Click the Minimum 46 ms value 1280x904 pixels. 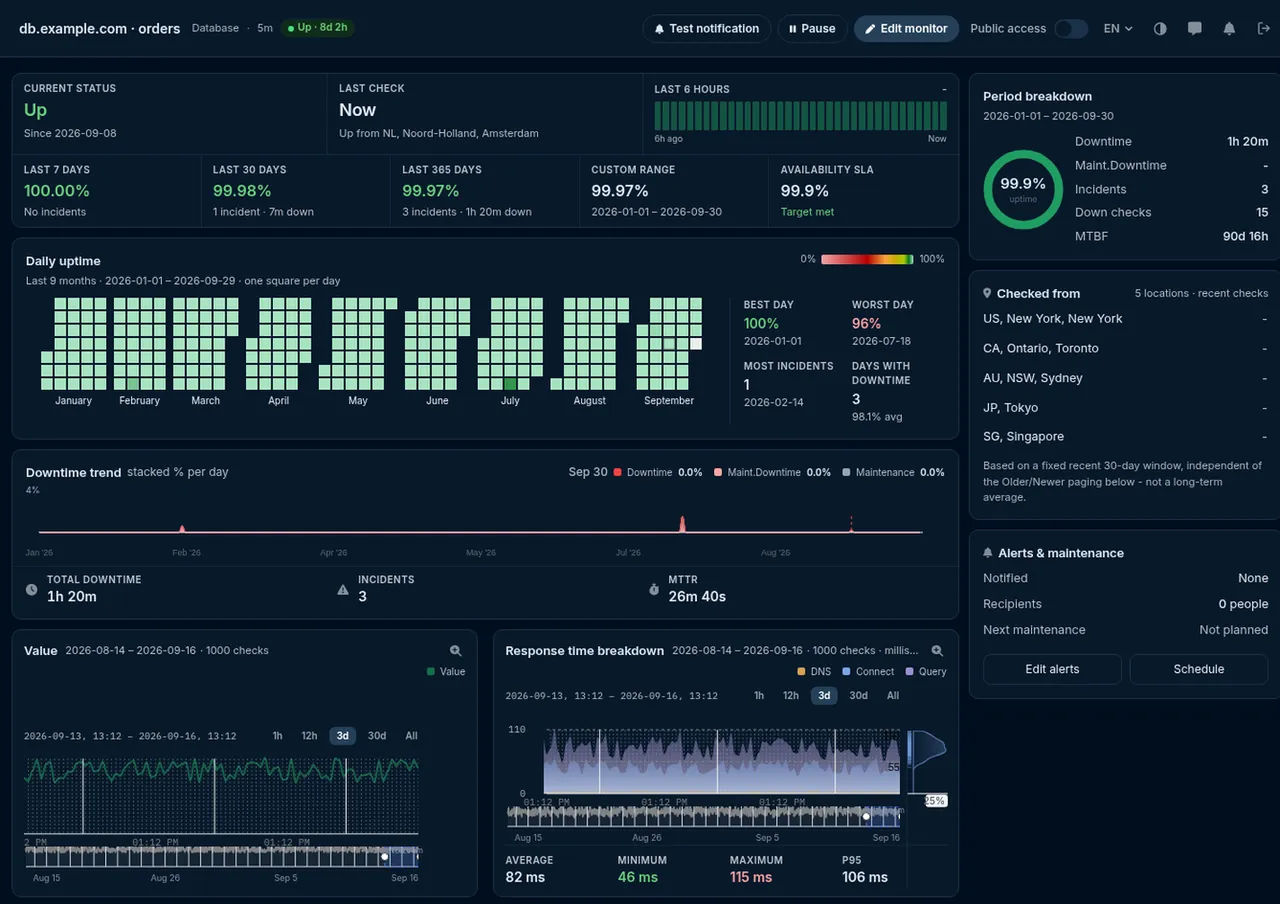click(x=638, y=877)
